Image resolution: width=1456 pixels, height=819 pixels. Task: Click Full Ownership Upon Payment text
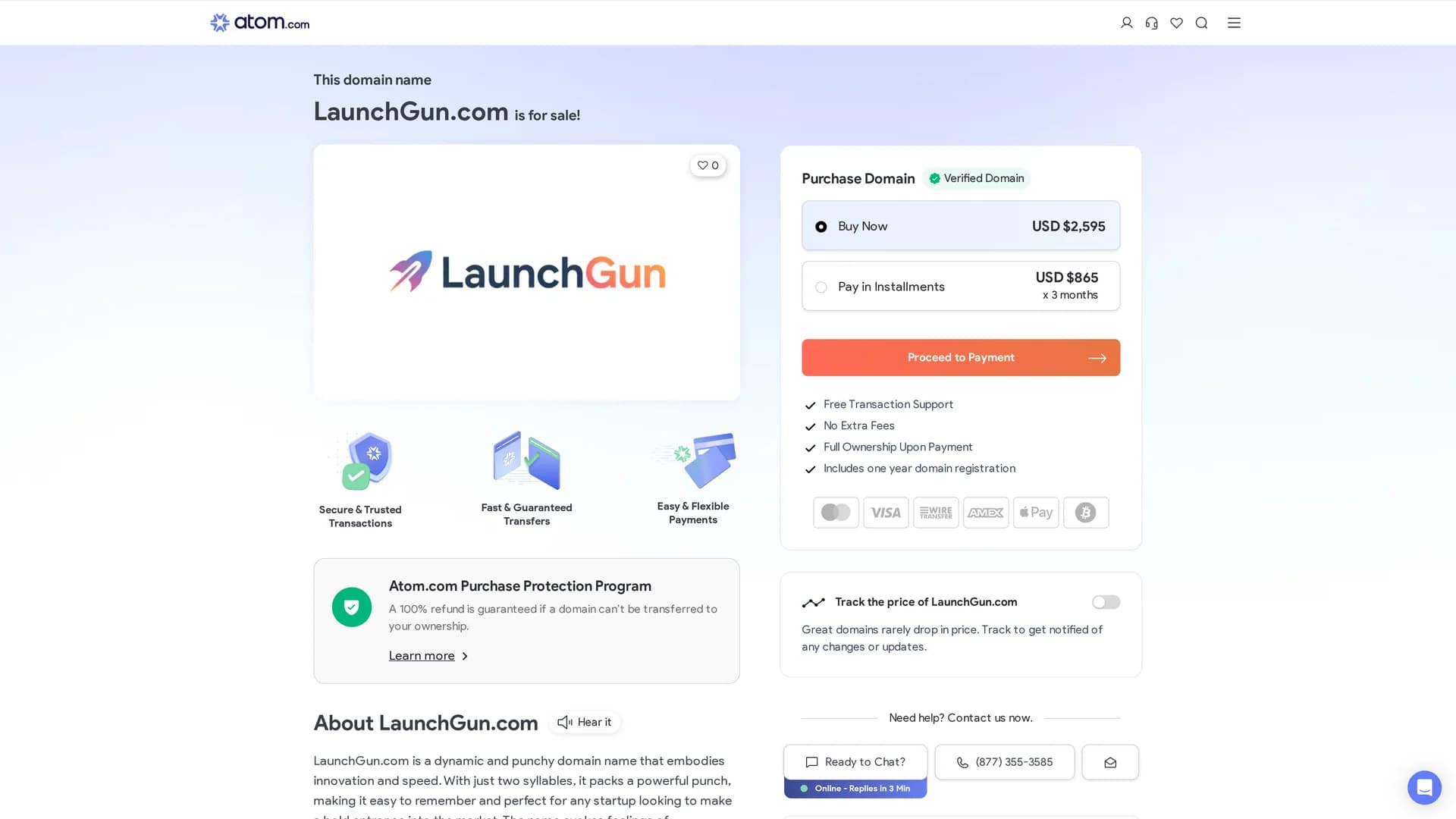(898, 447)
